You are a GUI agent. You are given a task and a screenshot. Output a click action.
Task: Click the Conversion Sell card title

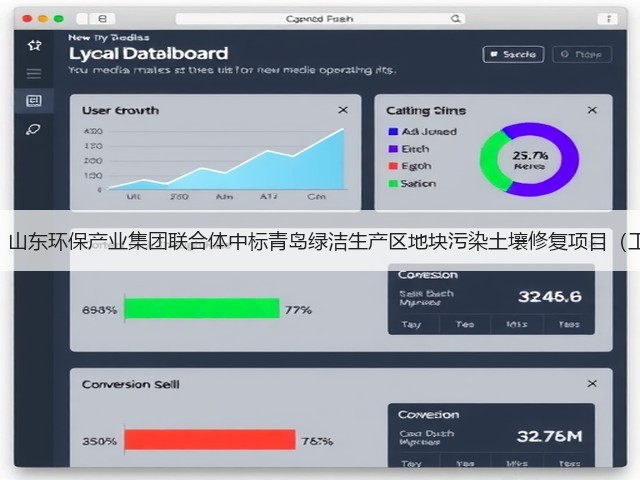[x=130, y=384]
